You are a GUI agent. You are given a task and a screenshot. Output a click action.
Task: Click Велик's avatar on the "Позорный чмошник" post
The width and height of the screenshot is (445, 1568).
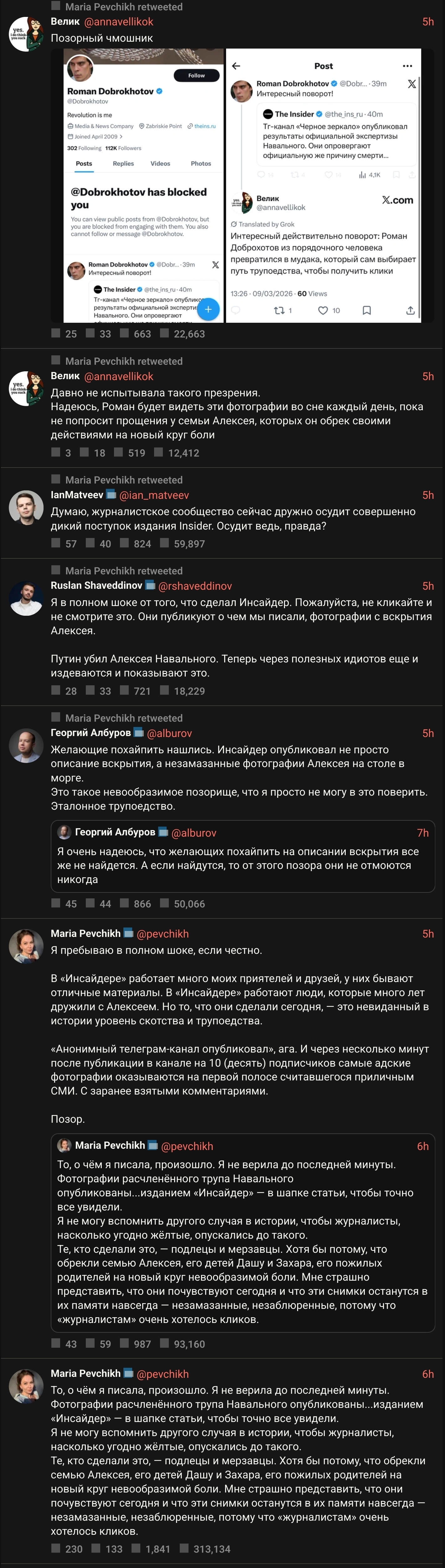tap(26, 34)
